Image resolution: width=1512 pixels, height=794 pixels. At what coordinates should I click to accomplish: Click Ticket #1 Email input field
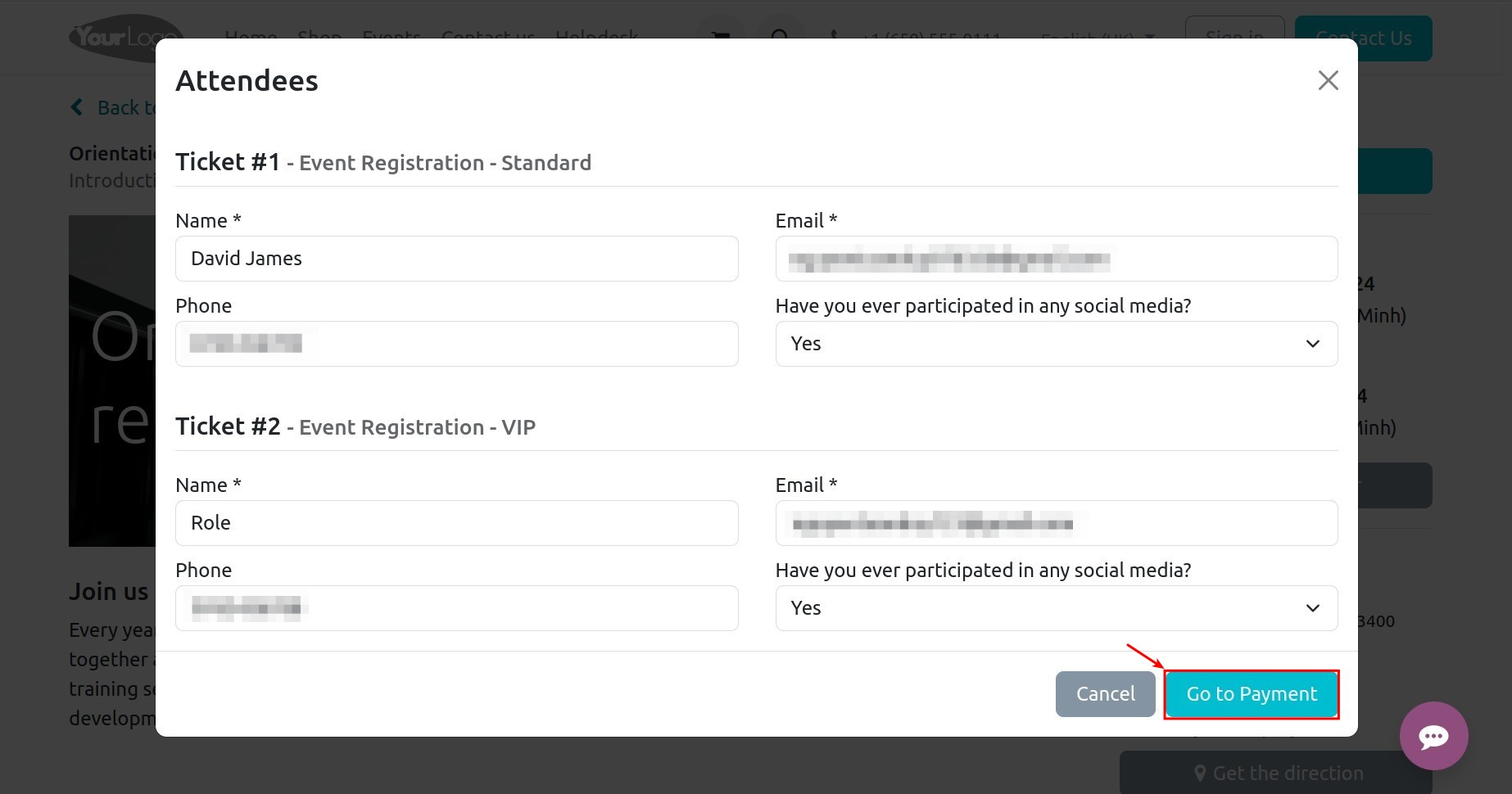1057,259
